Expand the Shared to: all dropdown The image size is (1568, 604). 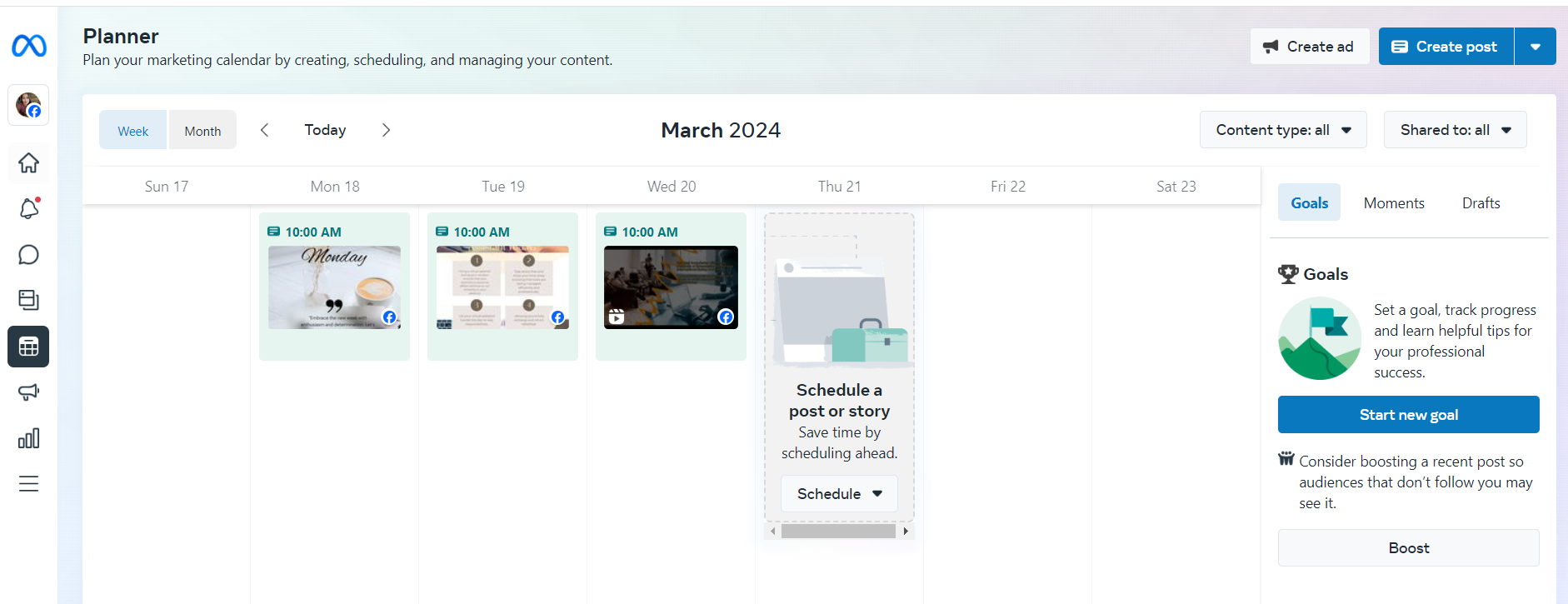click(1455, 130)
